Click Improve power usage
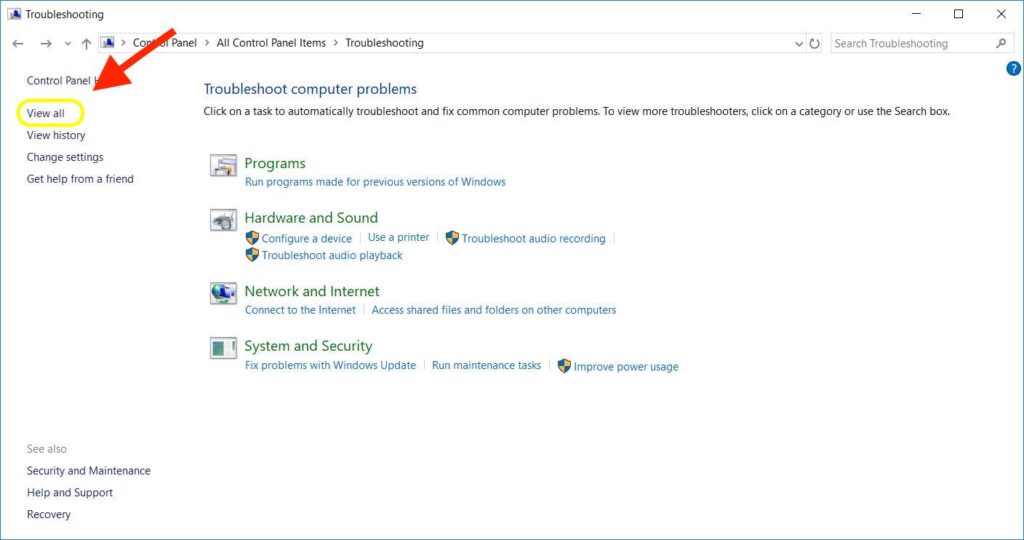Image resolution: width=1024 pixels, height=540 pixels. (626, 366)
